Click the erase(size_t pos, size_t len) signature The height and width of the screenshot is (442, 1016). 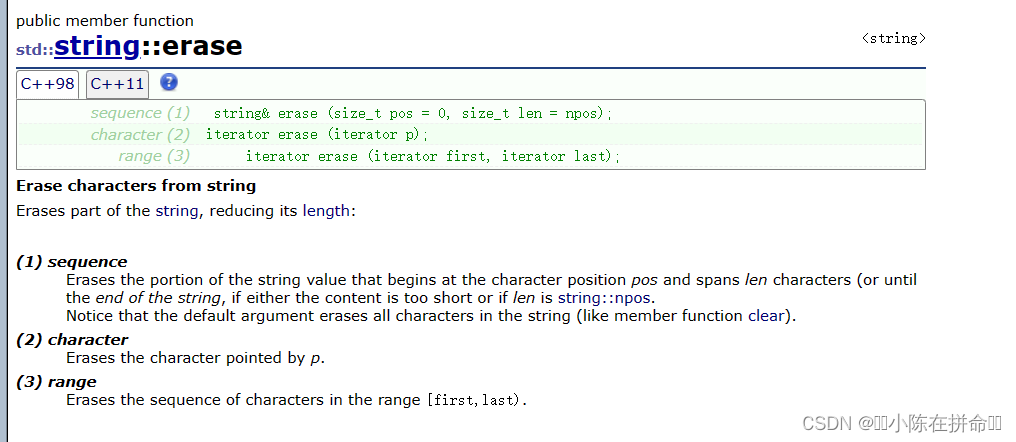[x=413, y=113]
